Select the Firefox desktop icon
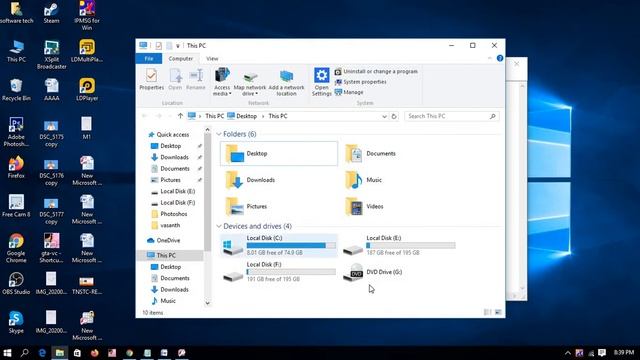Image resolution: width=640 pixels, height=360 pixels. [x=16, y=167]
